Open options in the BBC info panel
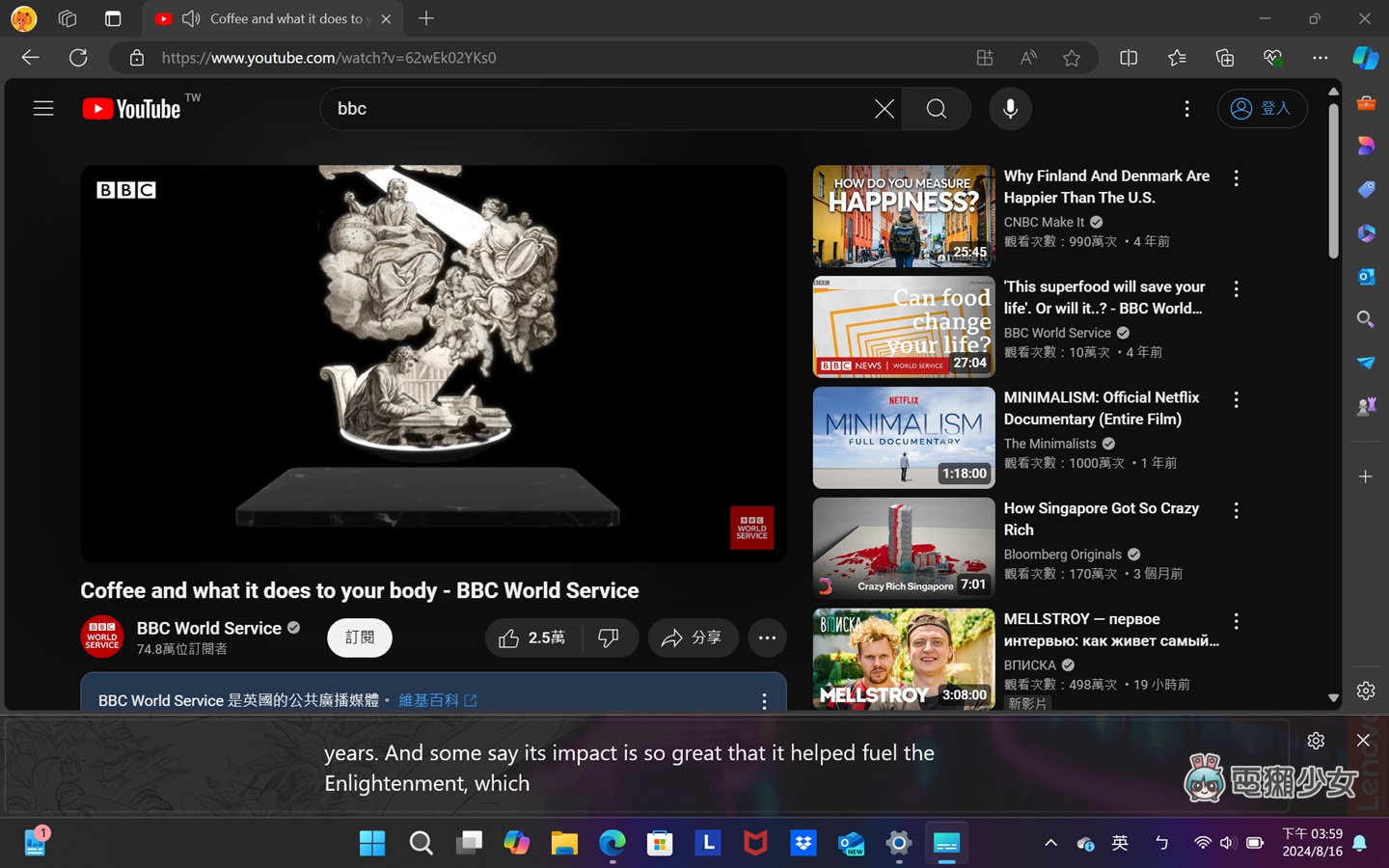Viewport: 1389px width, 868px height. tap(764, 701)
